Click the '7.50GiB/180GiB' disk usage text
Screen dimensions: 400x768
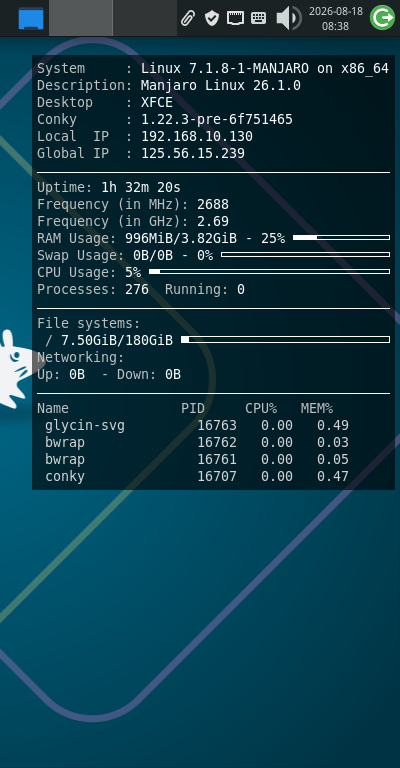coord(117,340)
